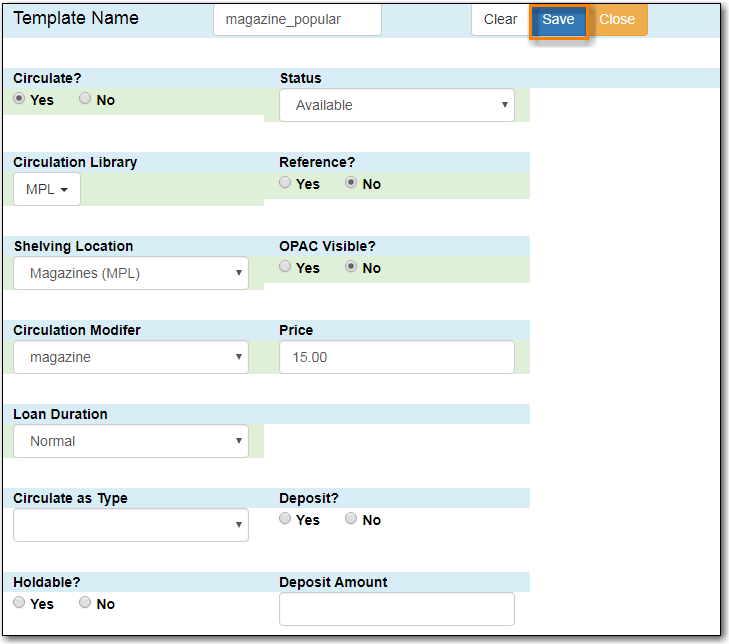Click the Deposit Amount input field

coord(396,609)
